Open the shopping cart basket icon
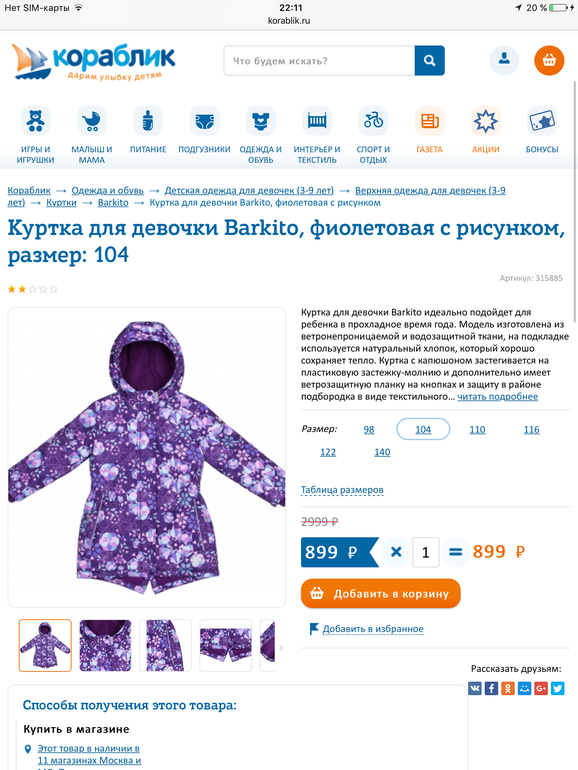Viewport: 578px width, 770px height. point(549,60)
